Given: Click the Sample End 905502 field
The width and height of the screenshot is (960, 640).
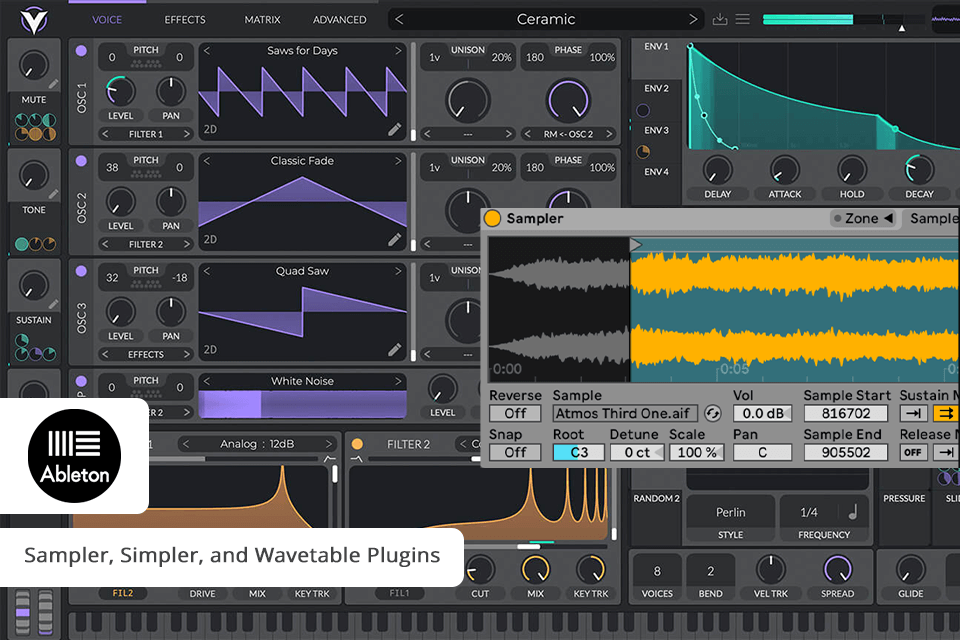Looking at the screenshot, I should tap(846, 453).
